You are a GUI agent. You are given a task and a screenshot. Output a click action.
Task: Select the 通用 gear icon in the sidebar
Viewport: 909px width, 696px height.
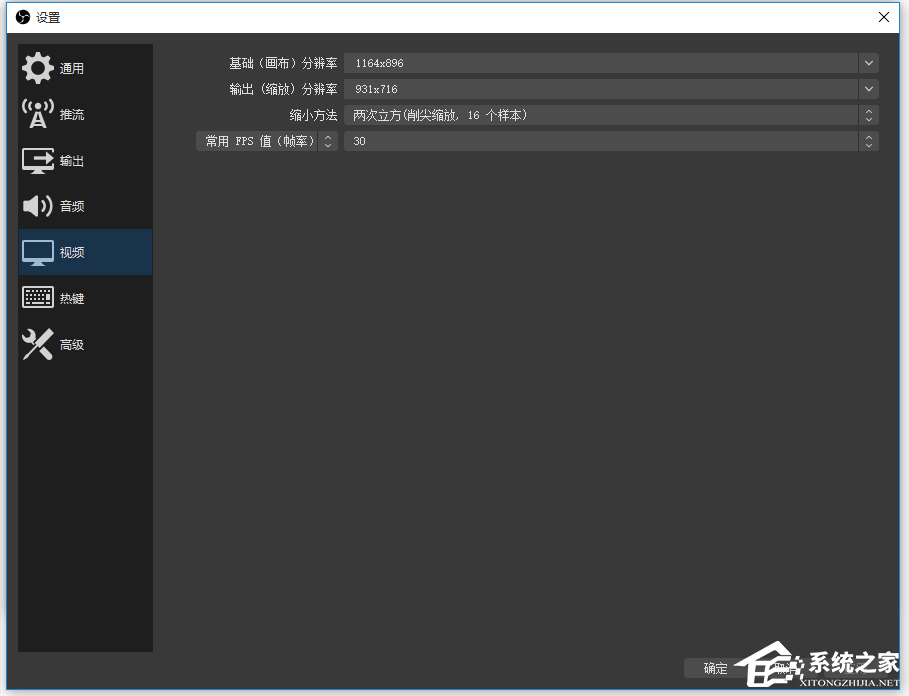point(37,67)
